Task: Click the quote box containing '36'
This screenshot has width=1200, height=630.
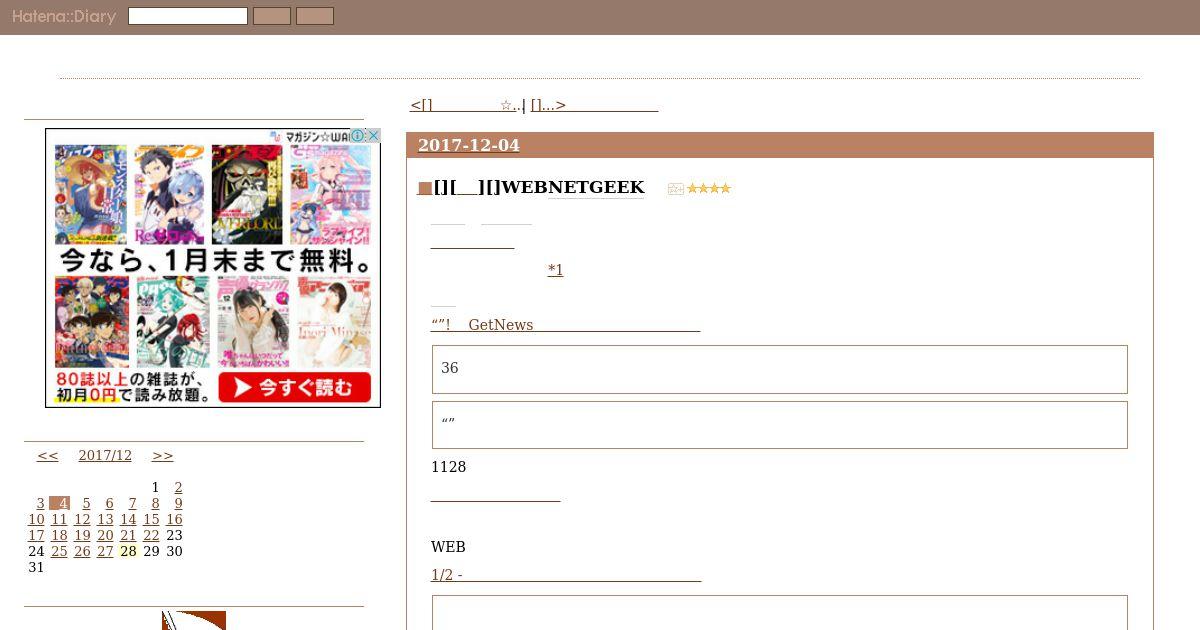Action: coord(780,369)
